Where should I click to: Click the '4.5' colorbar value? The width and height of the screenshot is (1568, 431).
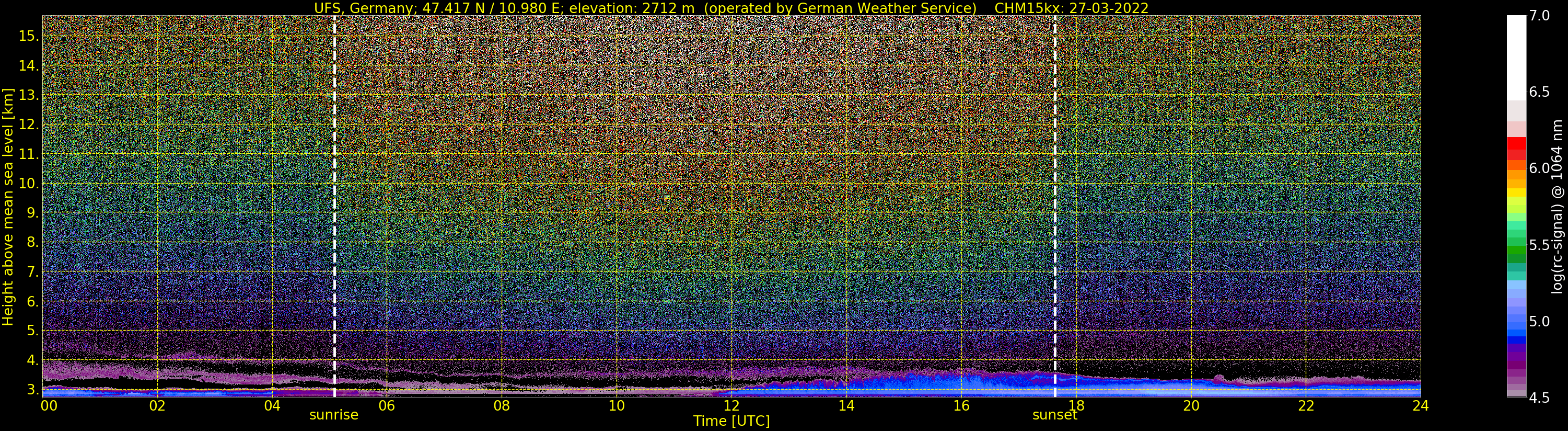[1539, 398]
